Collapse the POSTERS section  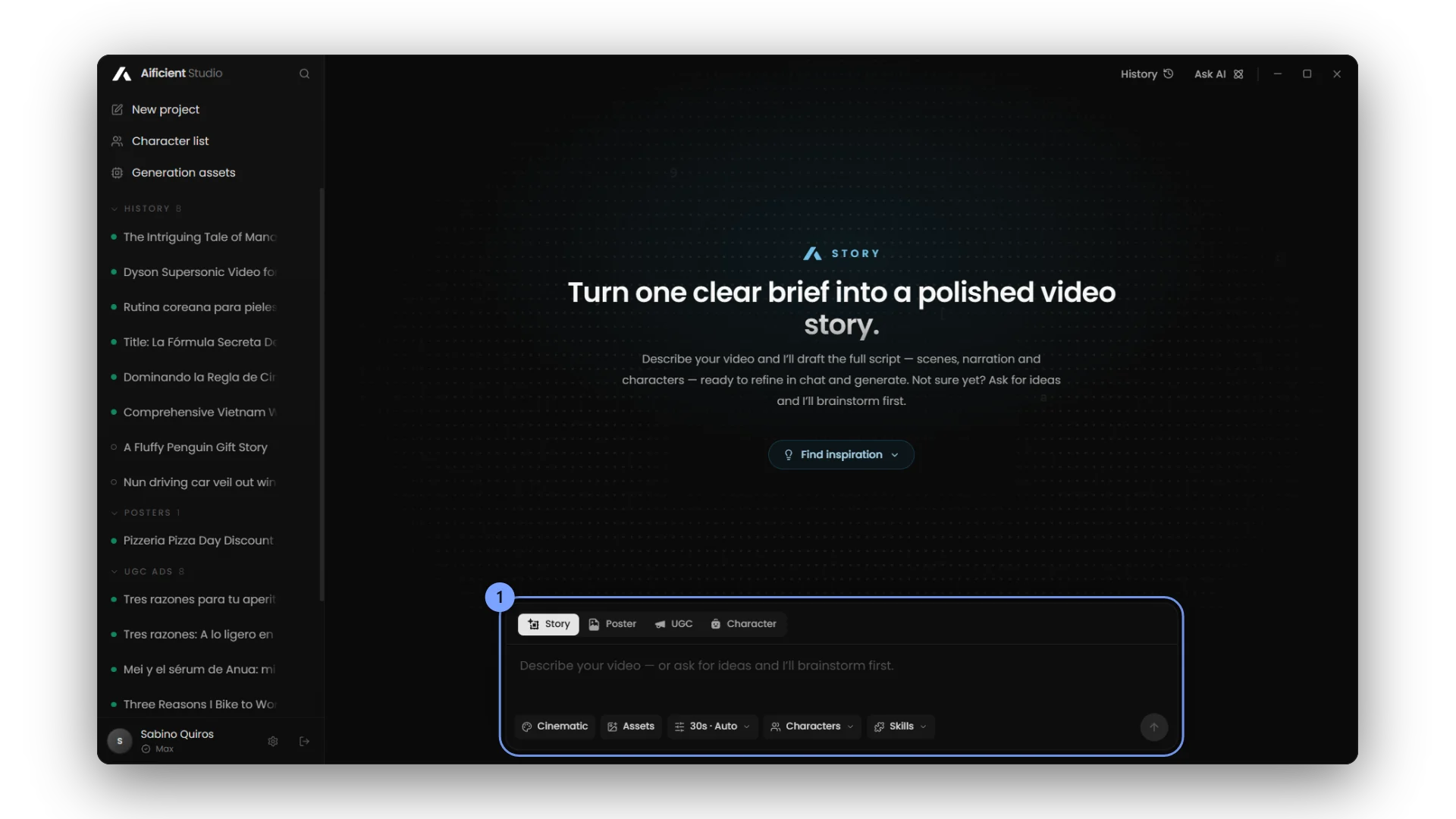146,513
